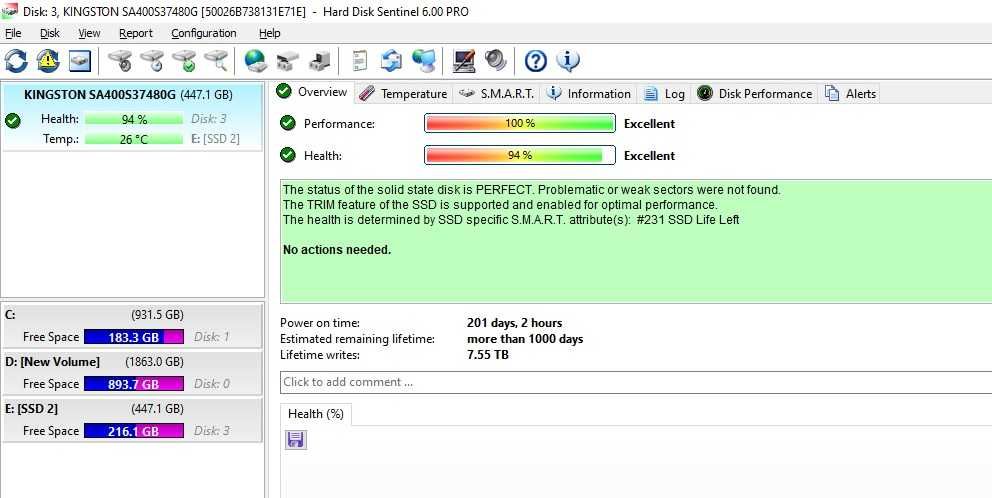Click the disk with green checkmark icon
This screenshot has width=992, height=498.
click(x=184, y=61)
